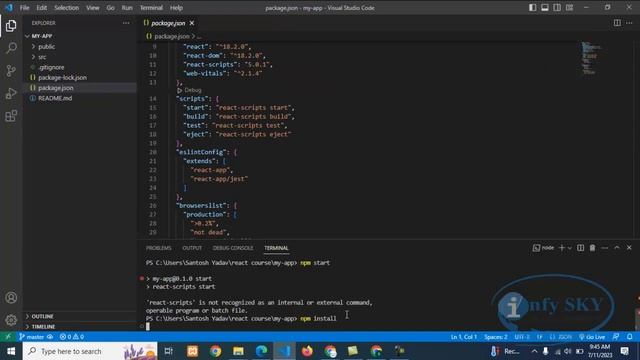The width and height of the screenshot is (640, 360).
Task: Click the Debug code lens above scripts
Action: (190, 90)
